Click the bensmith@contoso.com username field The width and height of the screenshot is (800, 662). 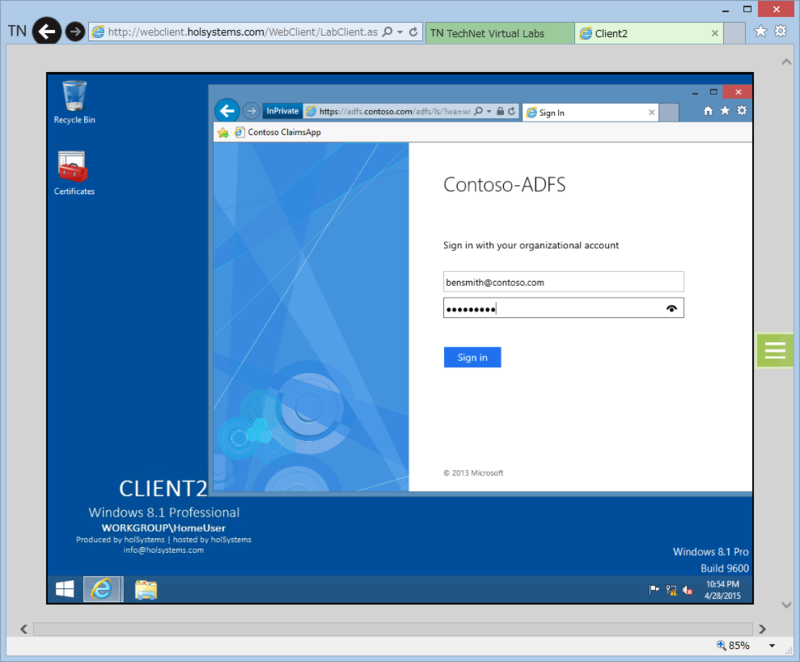tap(563, 282)
